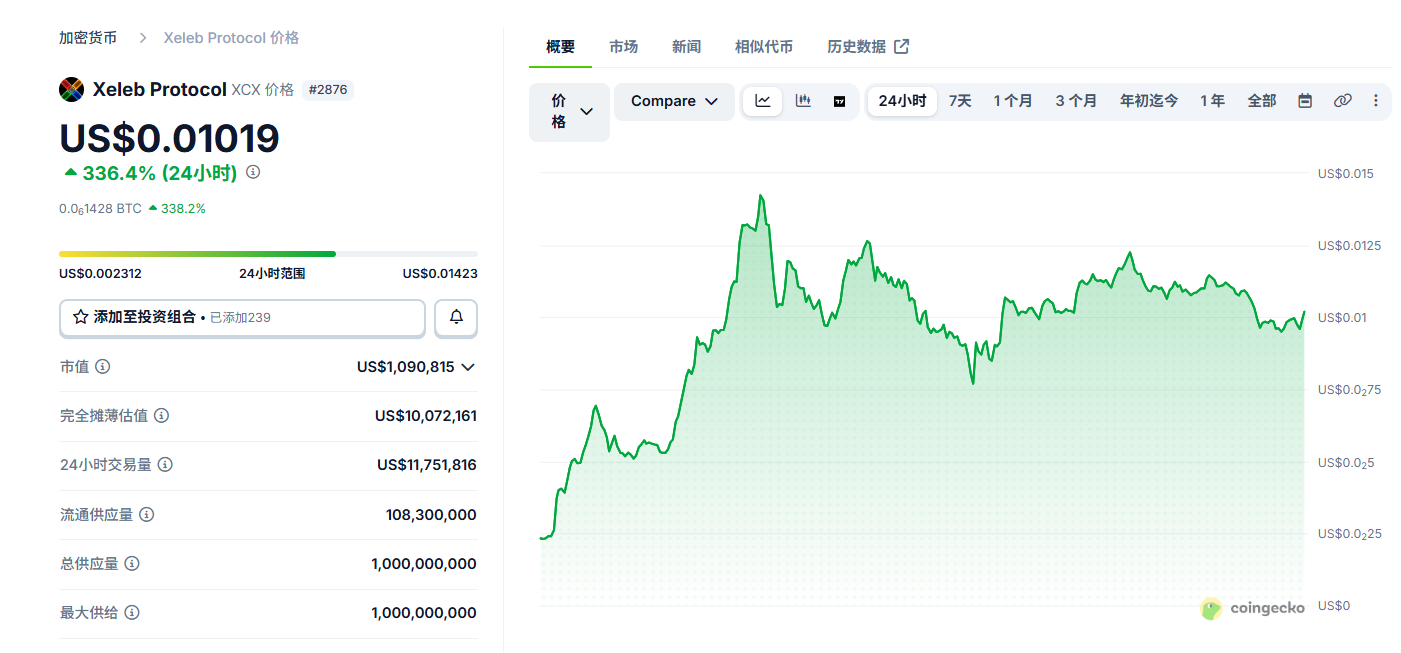Click the #2876 rank badge

coord(328,90)
